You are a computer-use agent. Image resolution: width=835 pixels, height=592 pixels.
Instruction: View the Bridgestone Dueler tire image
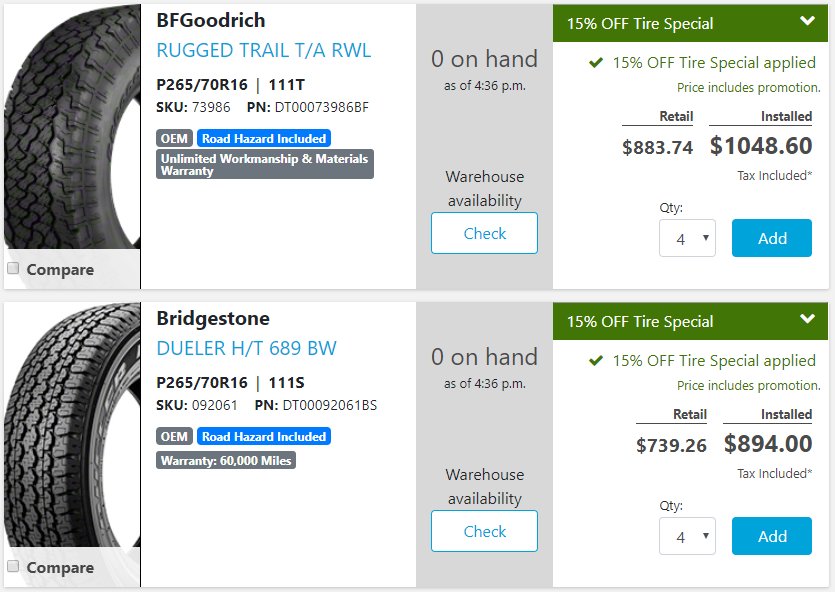[72, 425]
